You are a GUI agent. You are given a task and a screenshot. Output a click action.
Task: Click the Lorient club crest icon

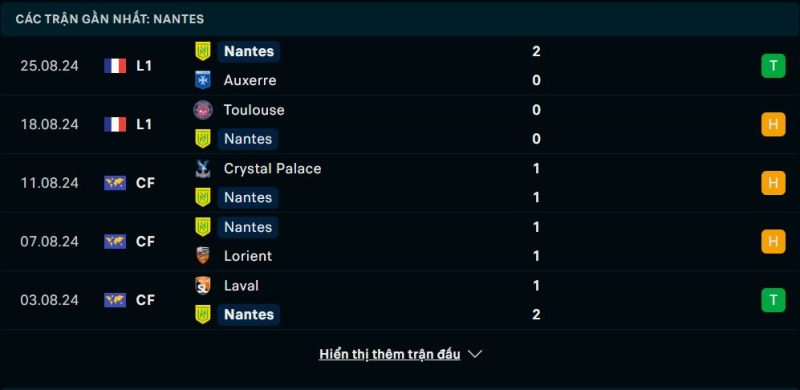[x=203, y=256]
